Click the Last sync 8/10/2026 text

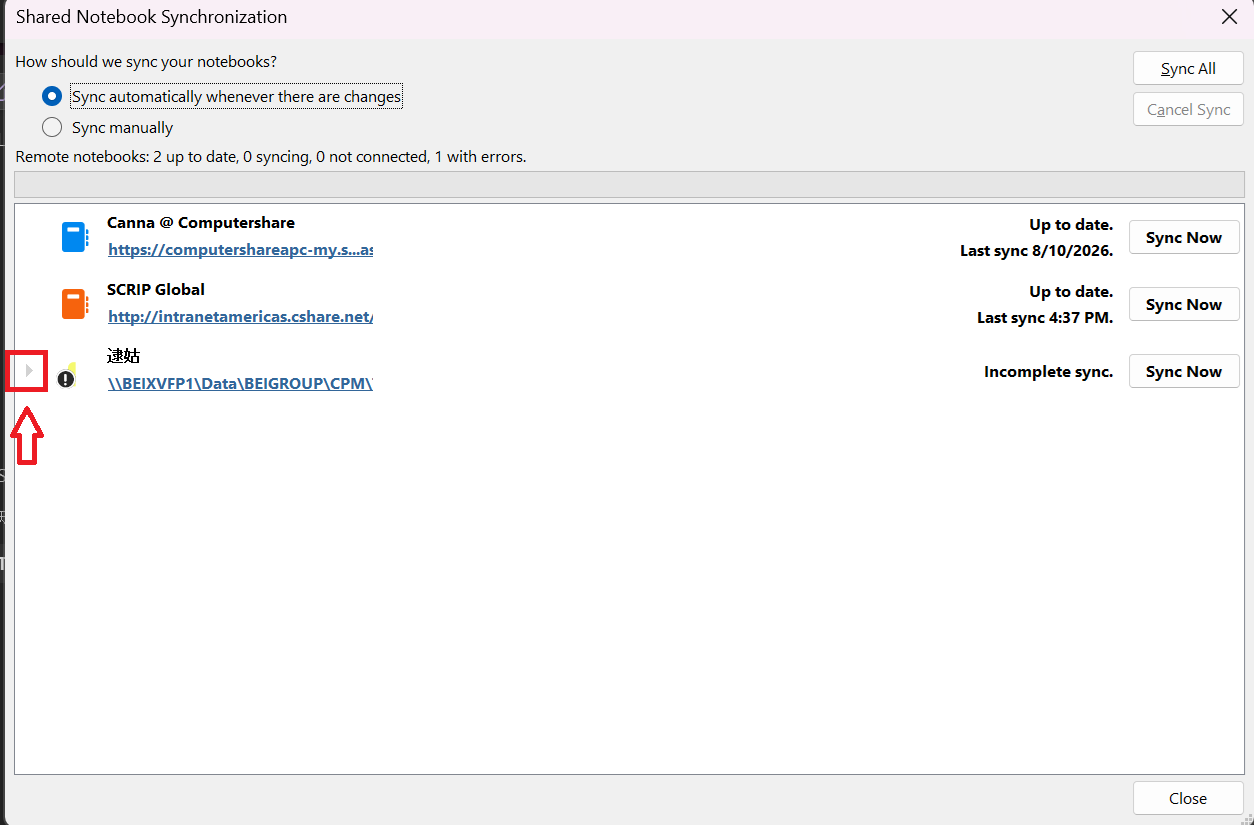pyautogui.click(x=1036, y=251)
